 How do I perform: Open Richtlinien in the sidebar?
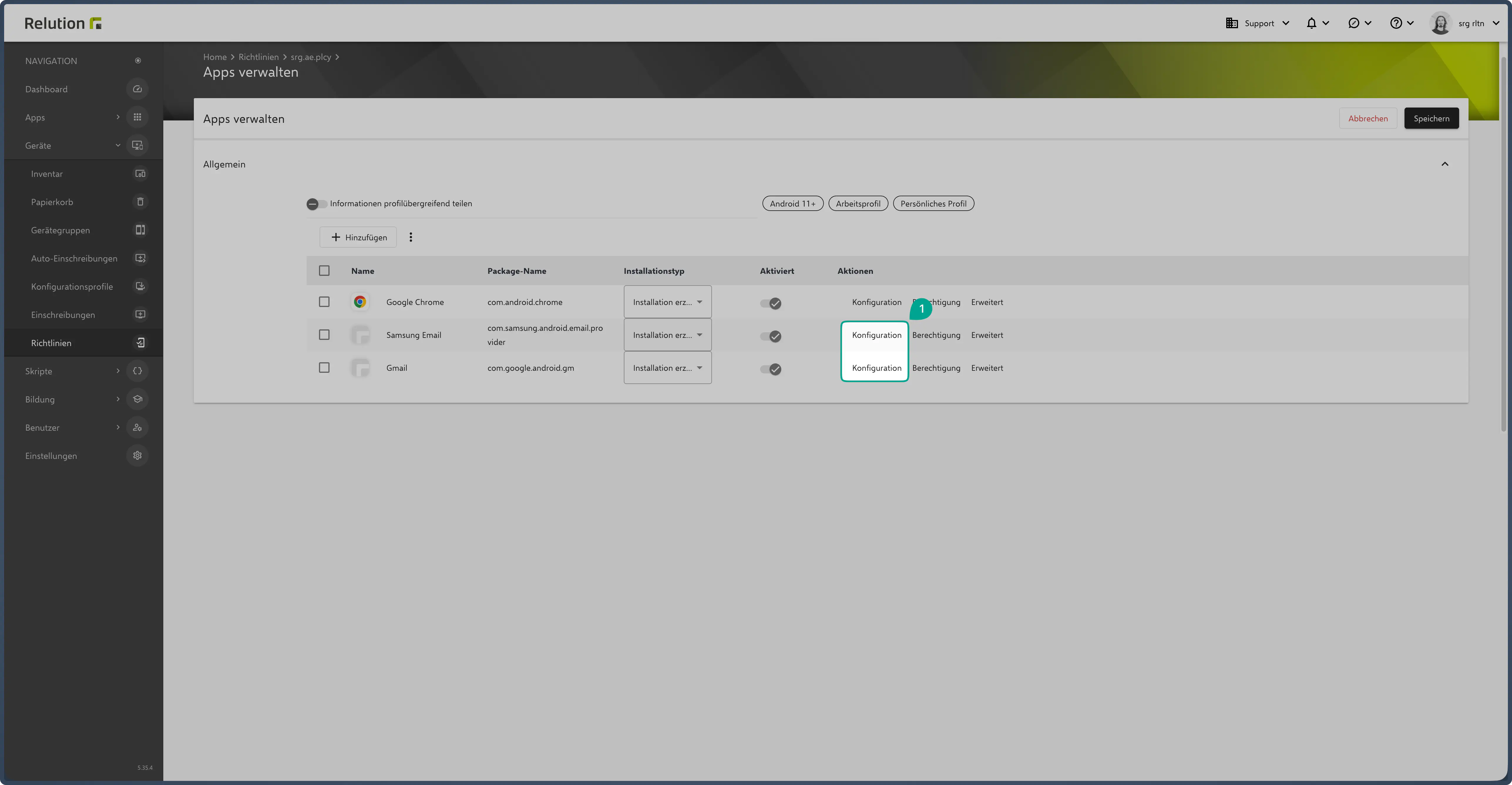point(51,343)
